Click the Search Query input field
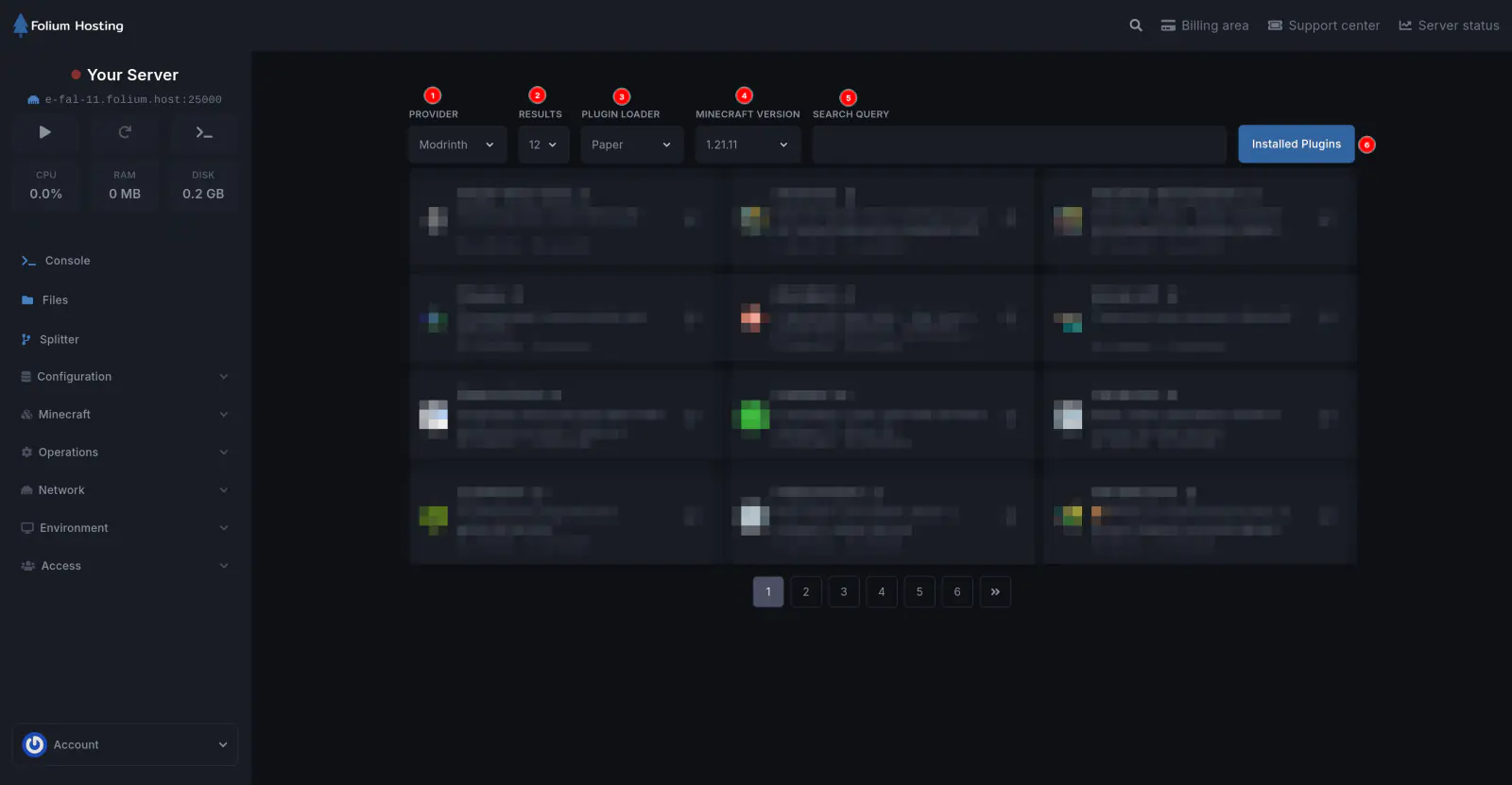 (x=1019, y=145)
